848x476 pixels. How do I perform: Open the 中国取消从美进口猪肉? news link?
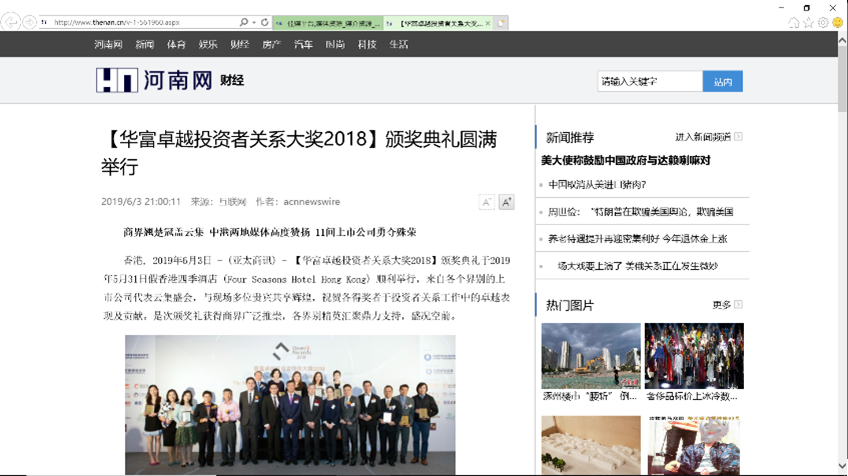pyautogui.click(x=597, y=184)
